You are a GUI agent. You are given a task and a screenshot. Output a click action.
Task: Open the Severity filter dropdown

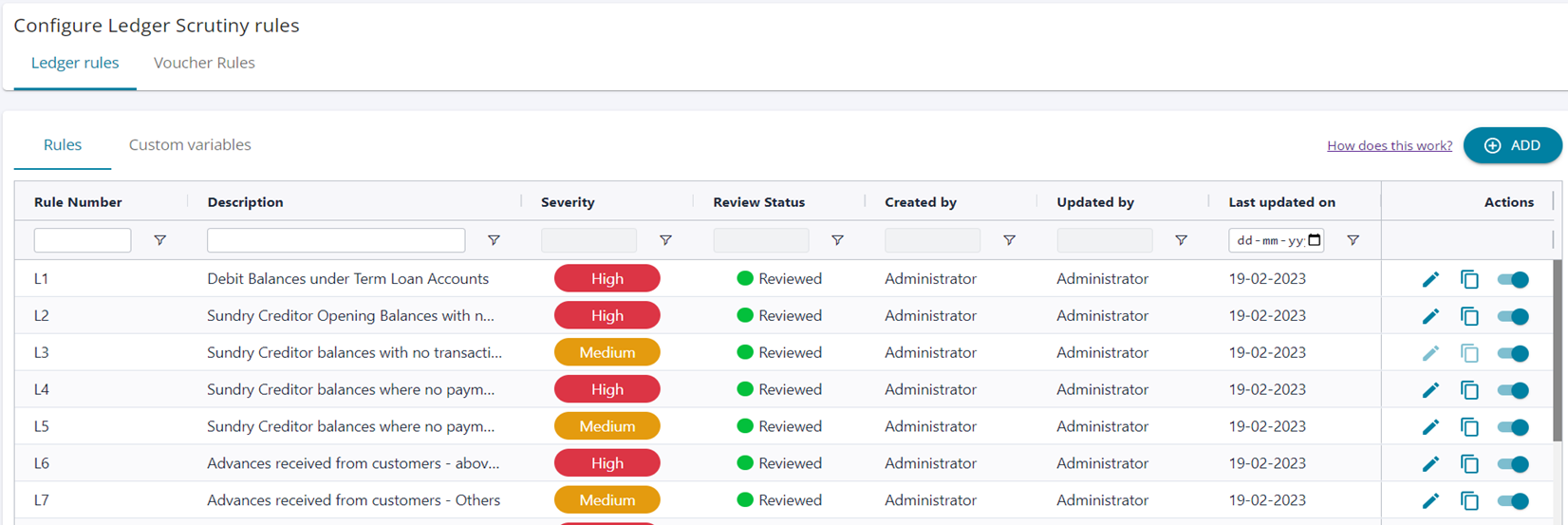[x=588, y=240]
